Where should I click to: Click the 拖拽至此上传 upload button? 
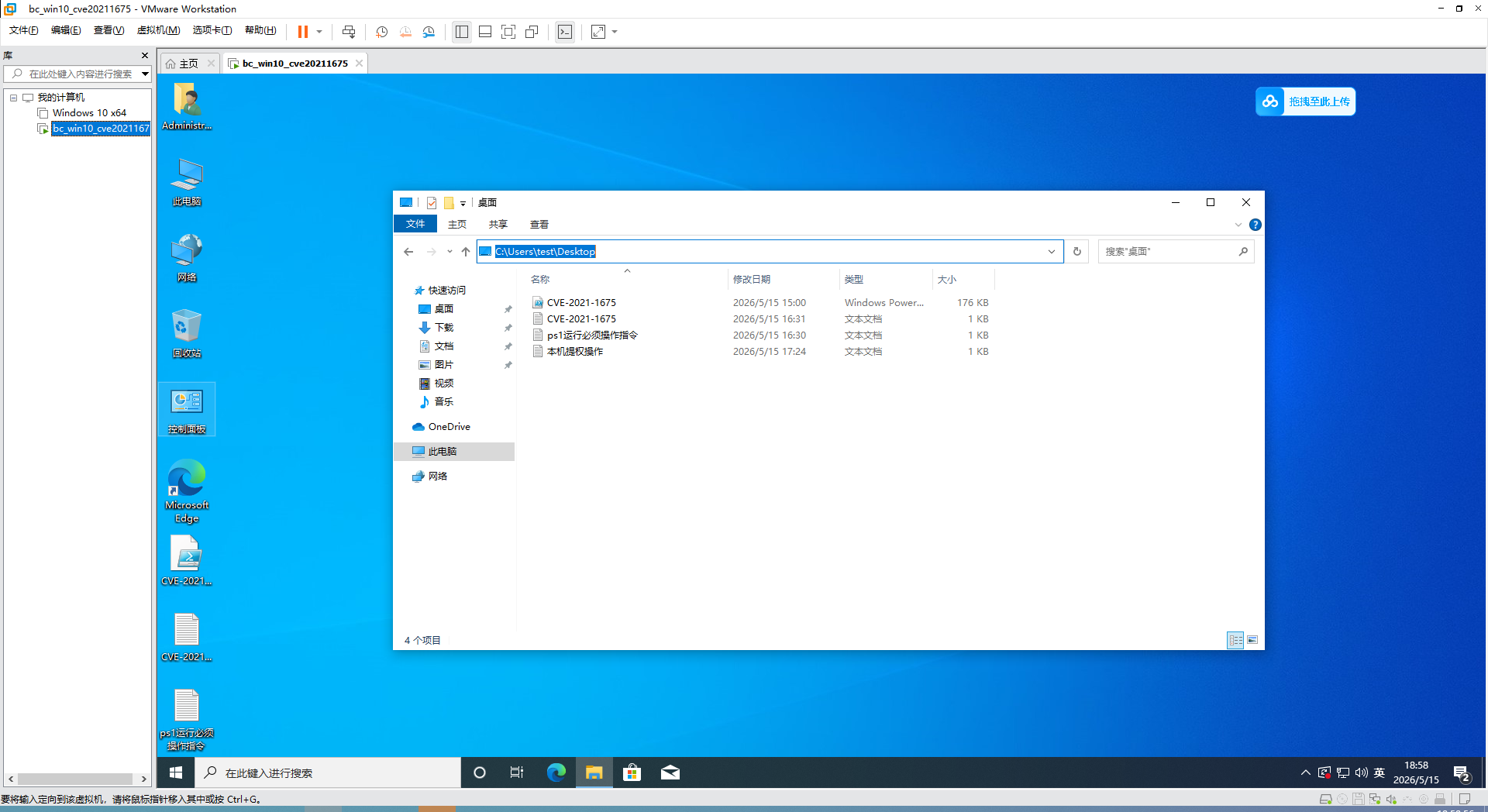1305,101
